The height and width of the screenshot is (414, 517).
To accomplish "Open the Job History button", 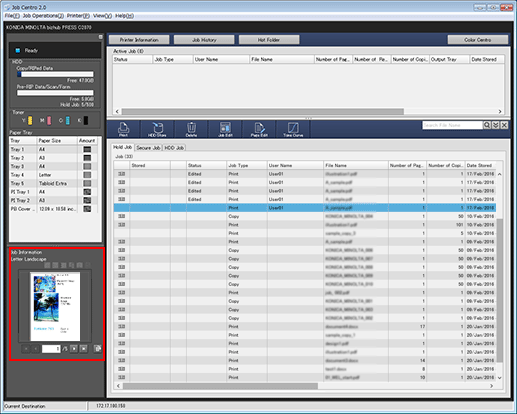I will 204,40.
